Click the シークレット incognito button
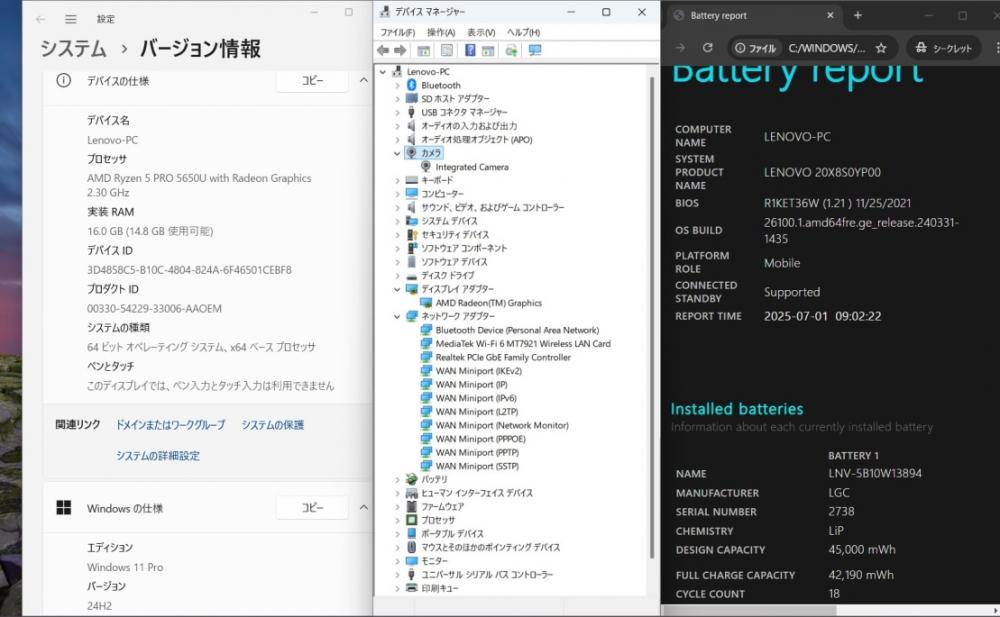The width and height of the screenshot is (1000, 617). pyautogui.click(x=944, y=48)
